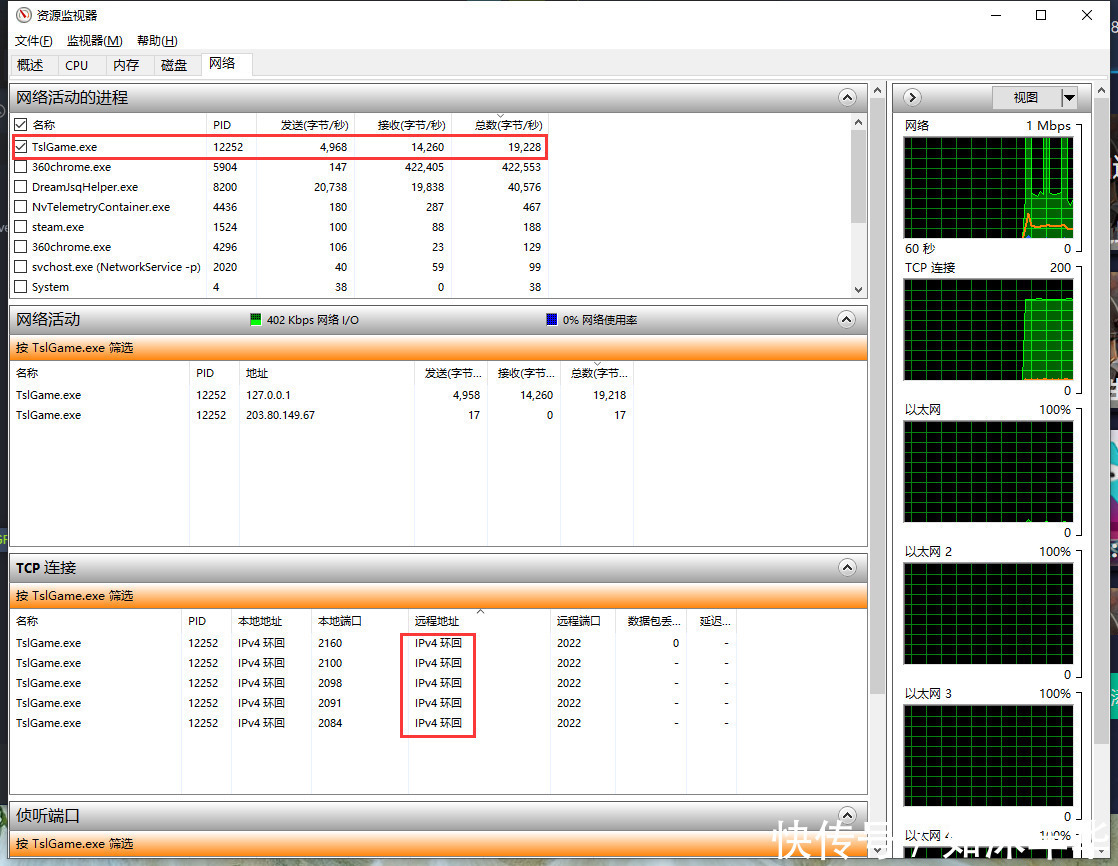Check the steam.exe checkbox
Viewport: 1118px width, 866px height.
[21, 227]
